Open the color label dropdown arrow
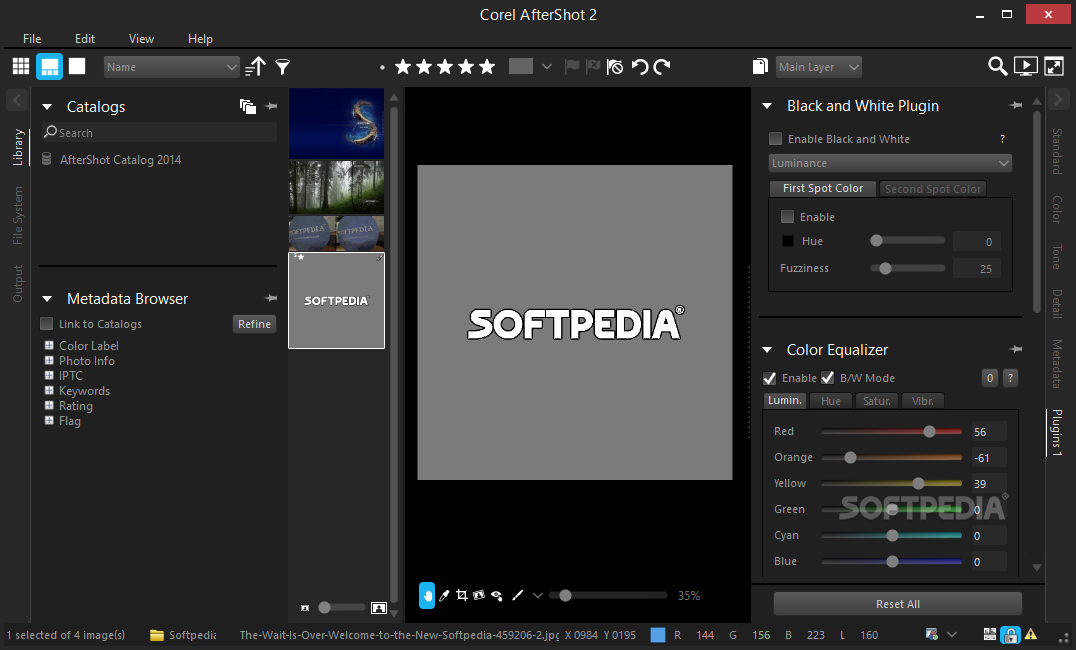This screenshot has height=650, width=1076. pyautogui.click(x=546, y=67)
